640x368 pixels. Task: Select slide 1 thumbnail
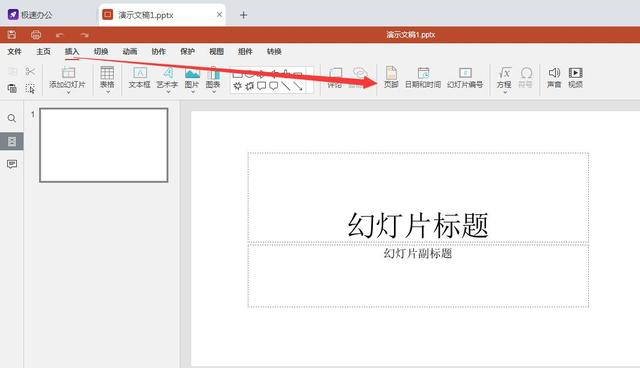(x=104, y=145)
